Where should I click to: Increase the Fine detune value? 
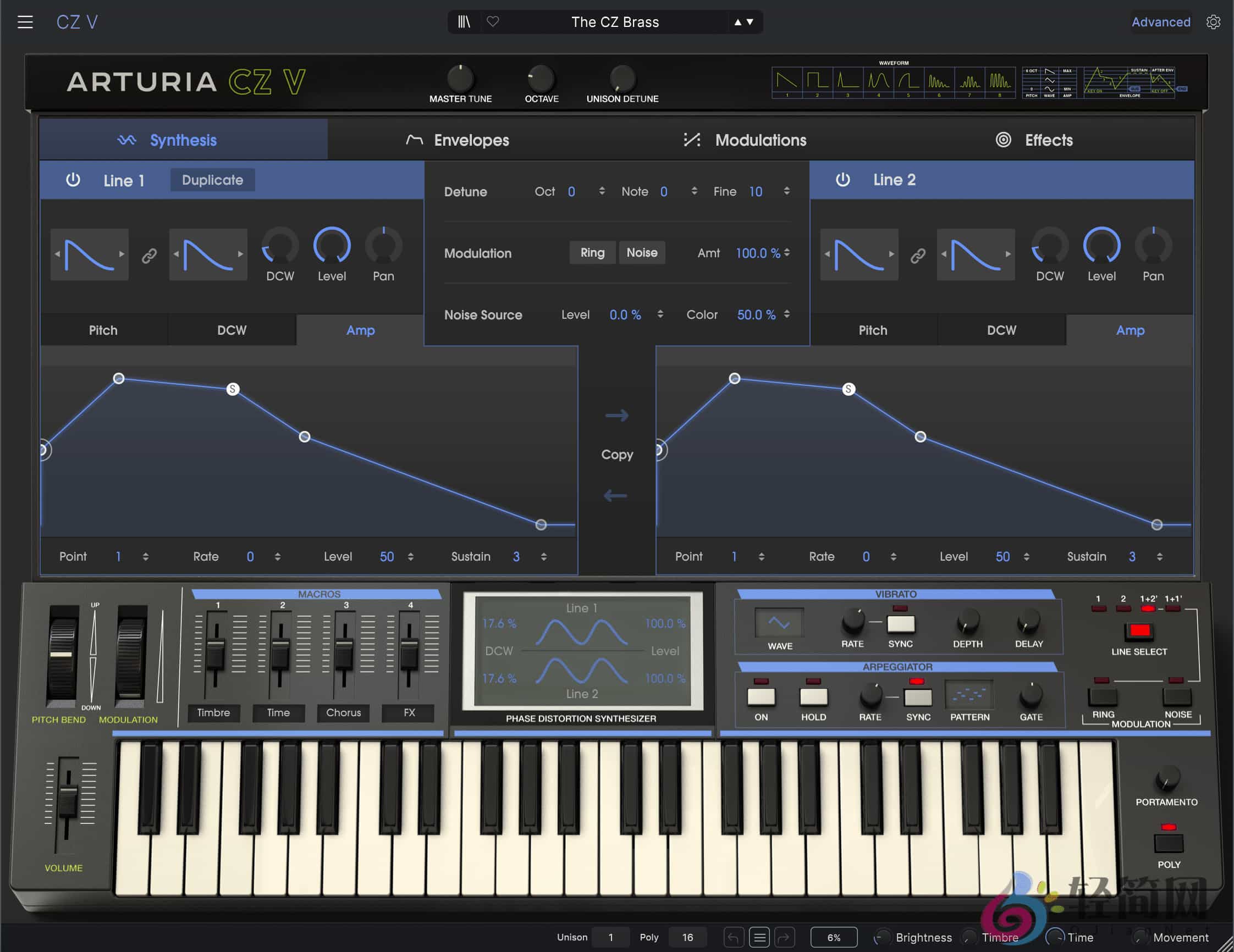pyautogui.click(x=786, y=187)
